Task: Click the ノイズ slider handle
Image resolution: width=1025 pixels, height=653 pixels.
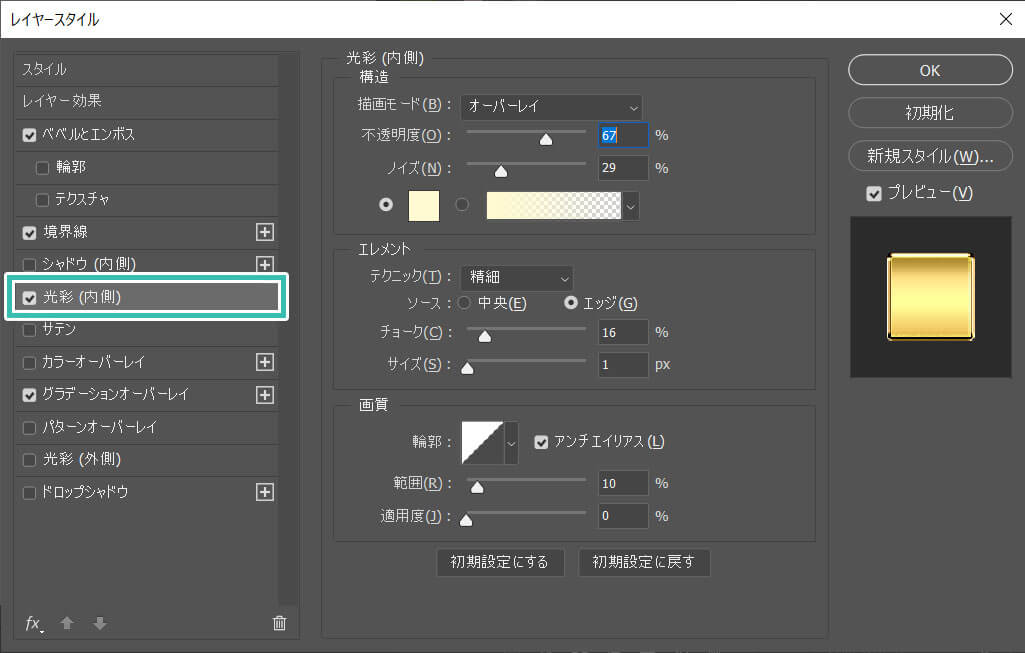Action: click(501, 171)
